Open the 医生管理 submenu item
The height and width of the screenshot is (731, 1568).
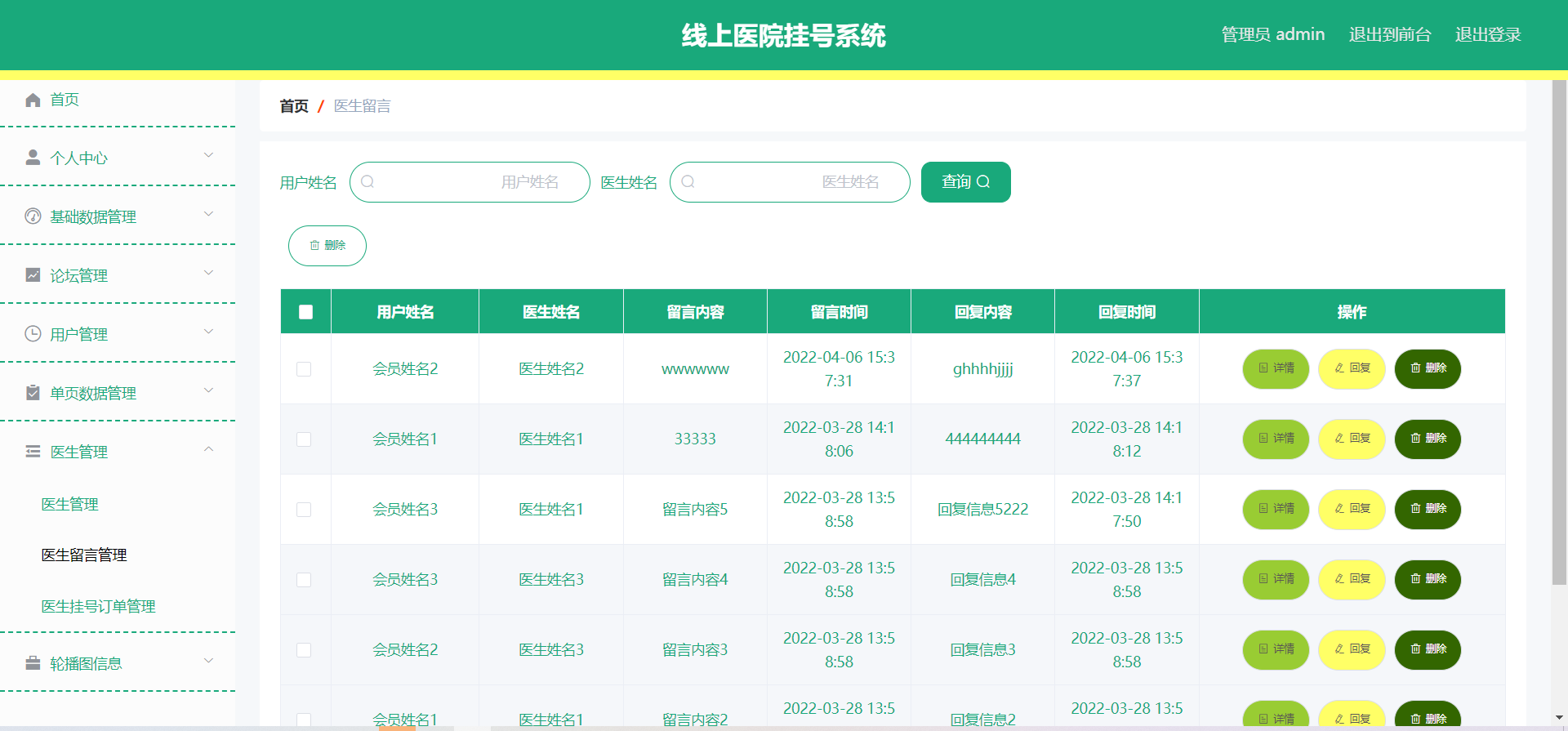(70, 505)
